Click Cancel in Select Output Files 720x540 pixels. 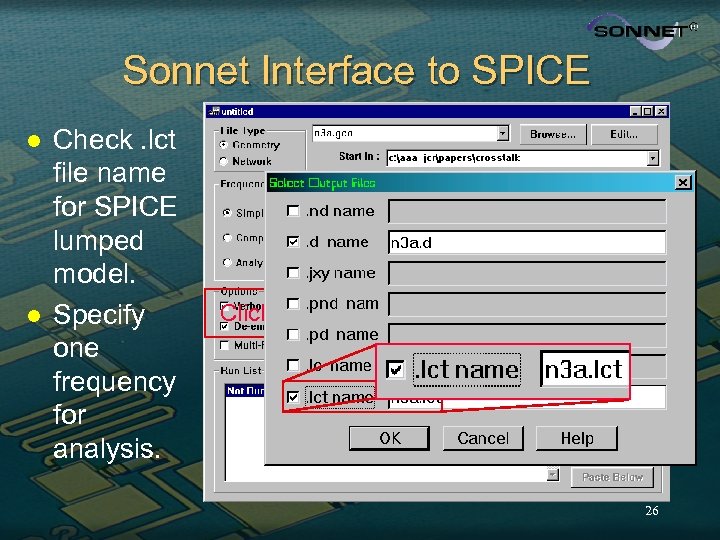(483, 438)
